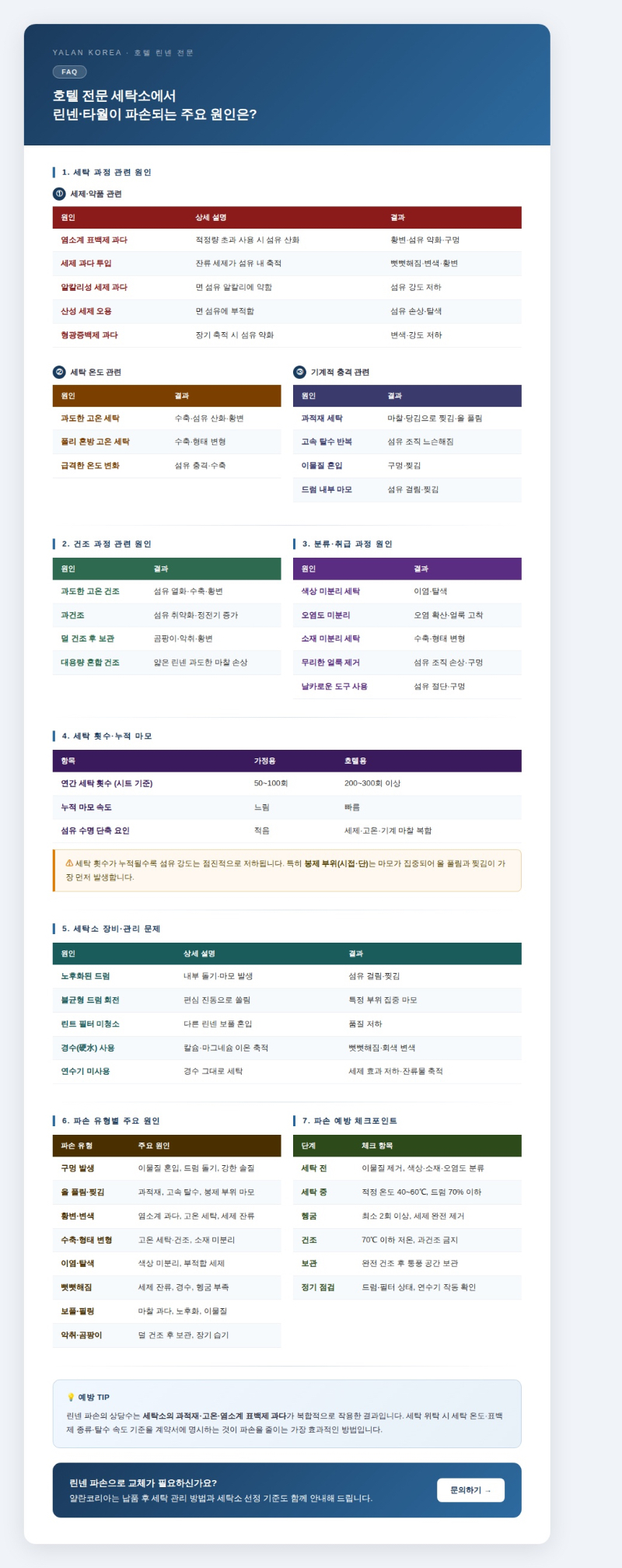Click the 파손 유형 table header
This screenshot has width=622, height=1568.
[77, 1146]
